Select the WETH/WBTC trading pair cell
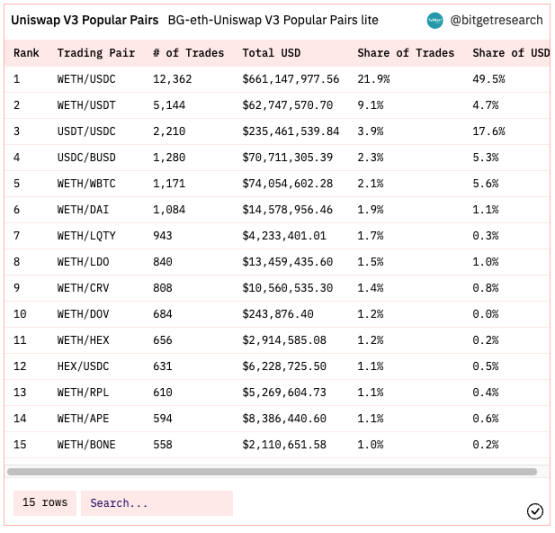 tap(86, 183)
